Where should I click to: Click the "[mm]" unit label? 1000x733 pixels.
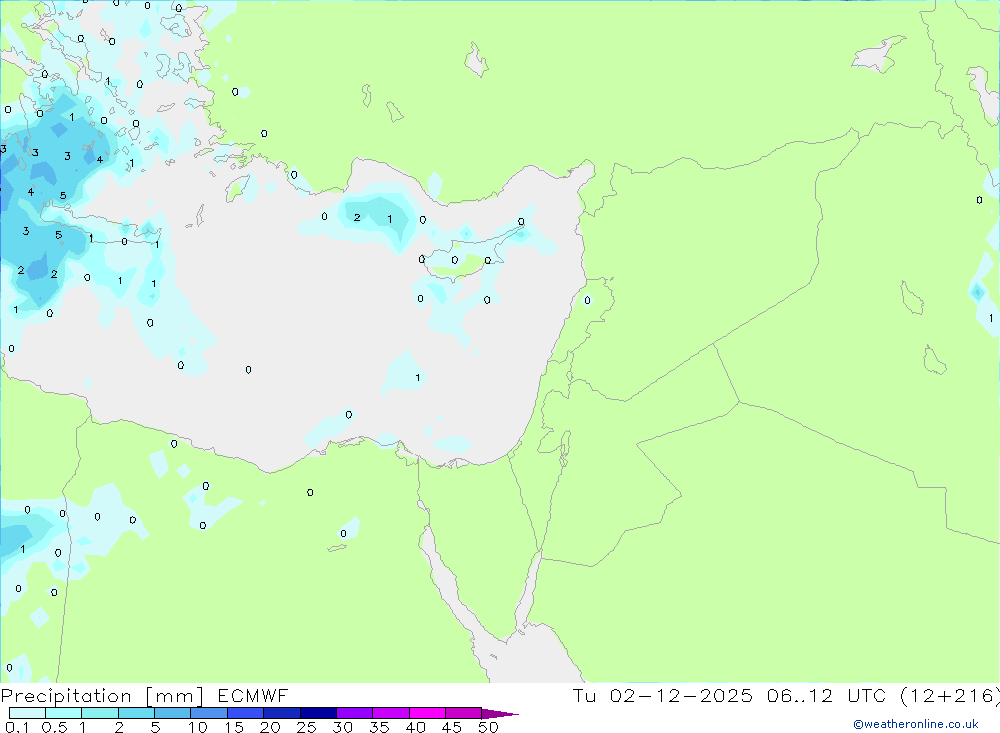pyautogui.click(x=175, y=696)
